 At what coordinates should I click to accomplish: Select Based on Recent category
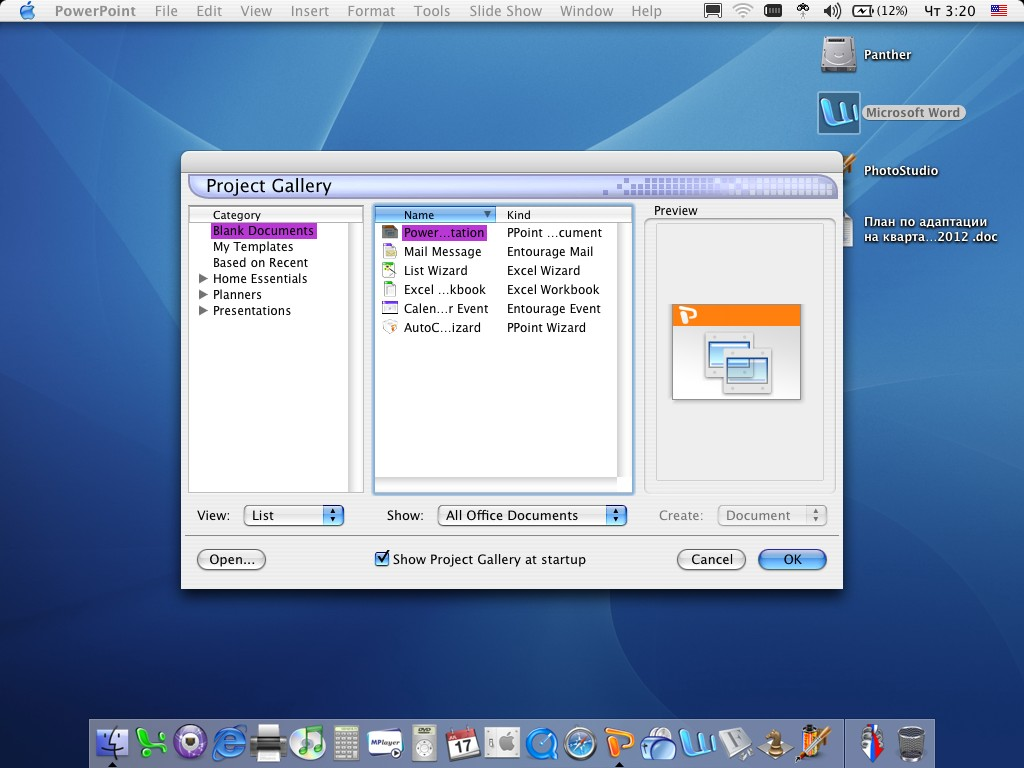point(260,263)
